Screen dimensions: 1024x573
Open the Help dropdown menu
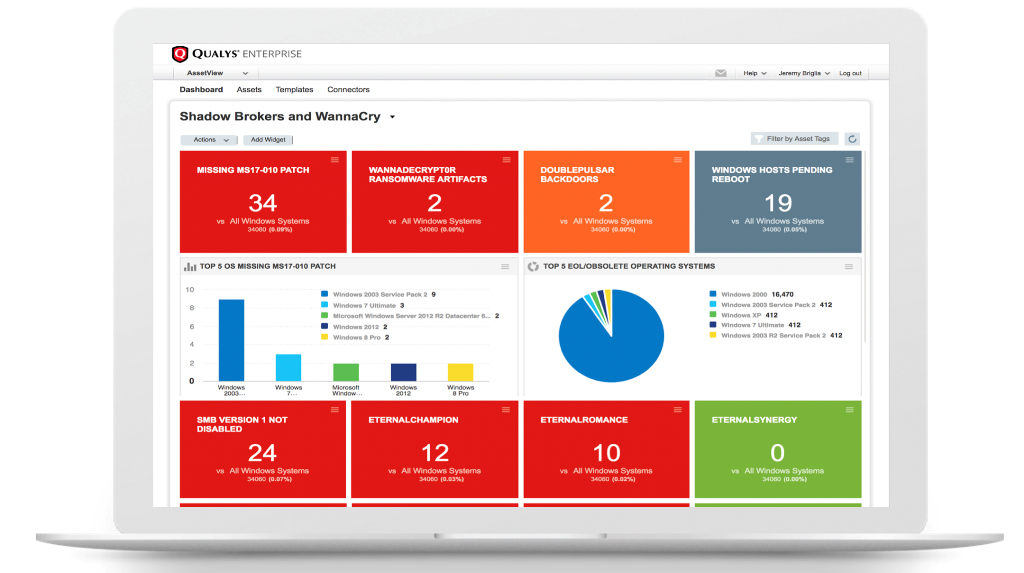click(754, 73)
